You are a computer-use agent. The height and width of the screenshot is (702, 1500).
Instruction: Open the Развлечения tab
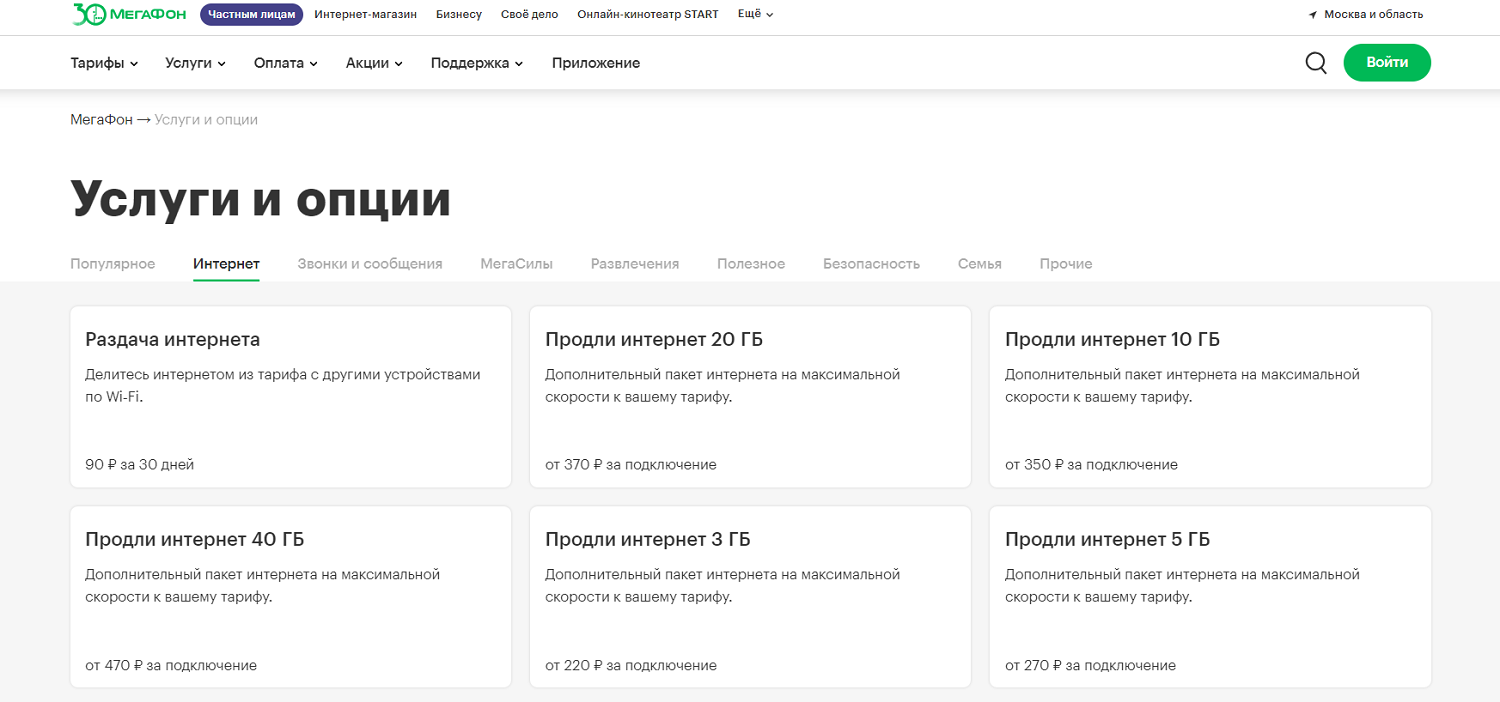point(635,264)
